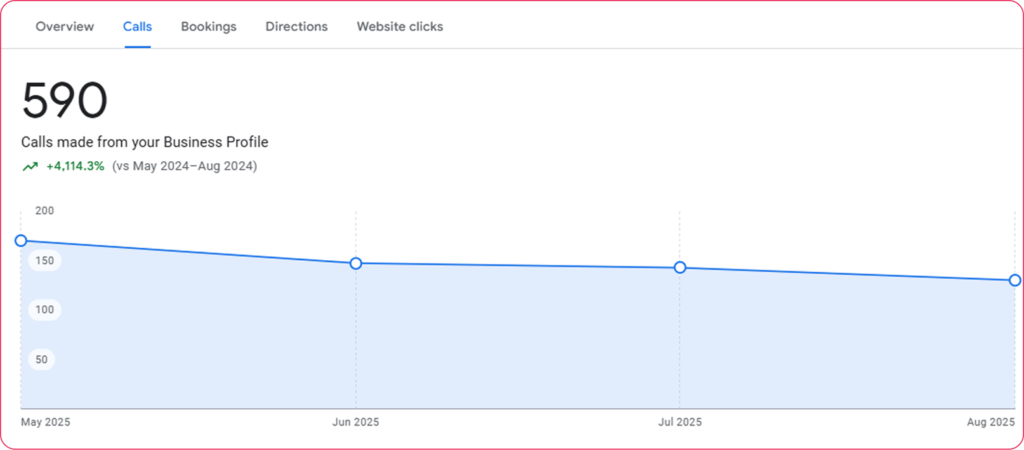Click the Calls made from your Business Profile heading
The image size is (1024, 450).
click(145, 143)
